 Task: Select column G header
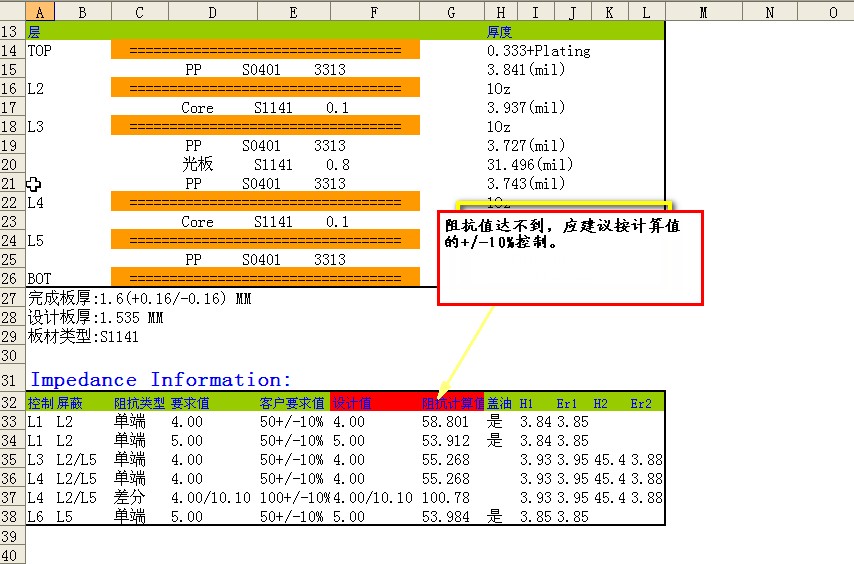click(452, 11)
